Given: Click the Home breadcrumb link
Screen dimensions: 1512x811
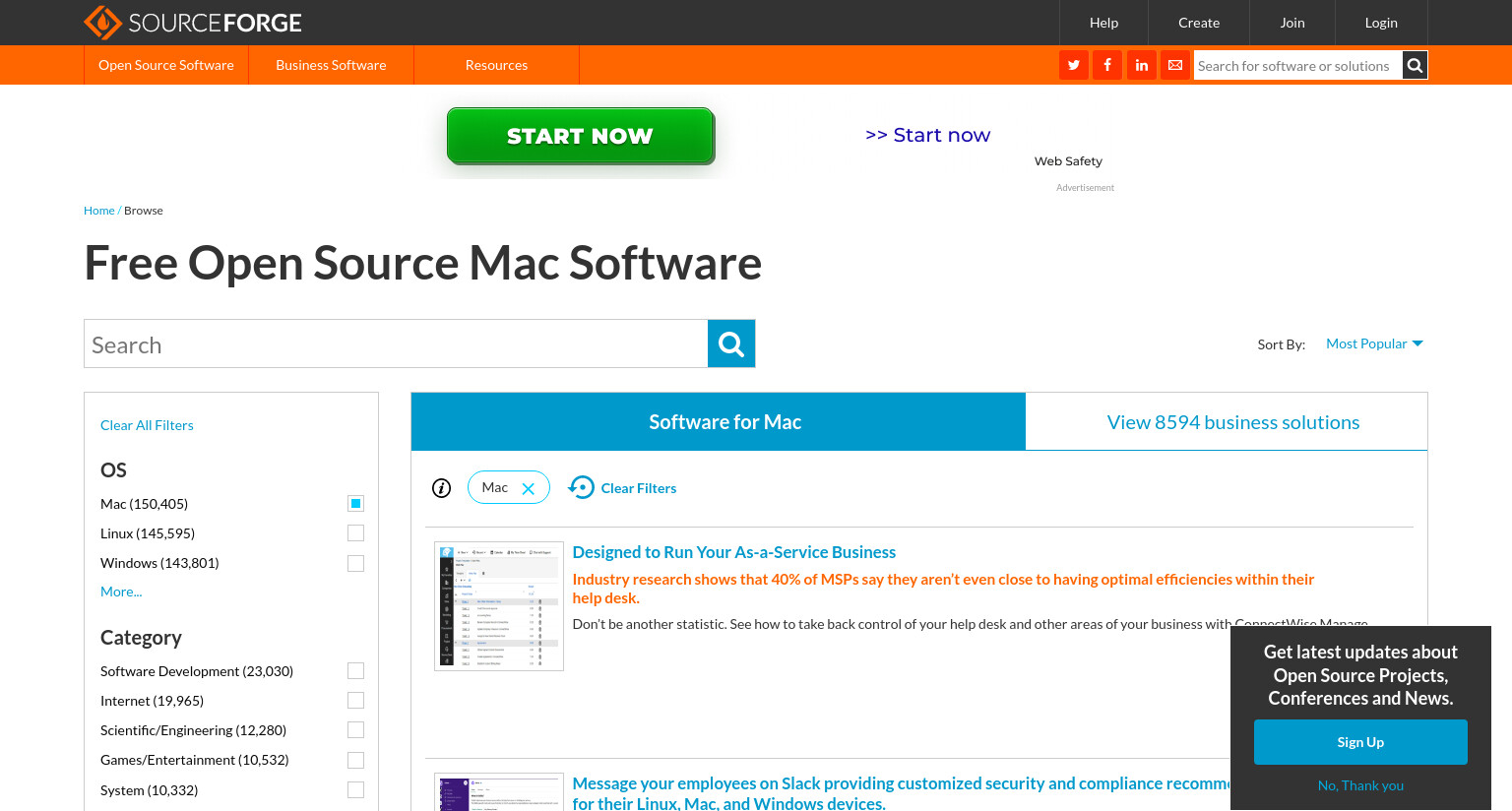Looking at the screenshot, I should tap(99, 211).
